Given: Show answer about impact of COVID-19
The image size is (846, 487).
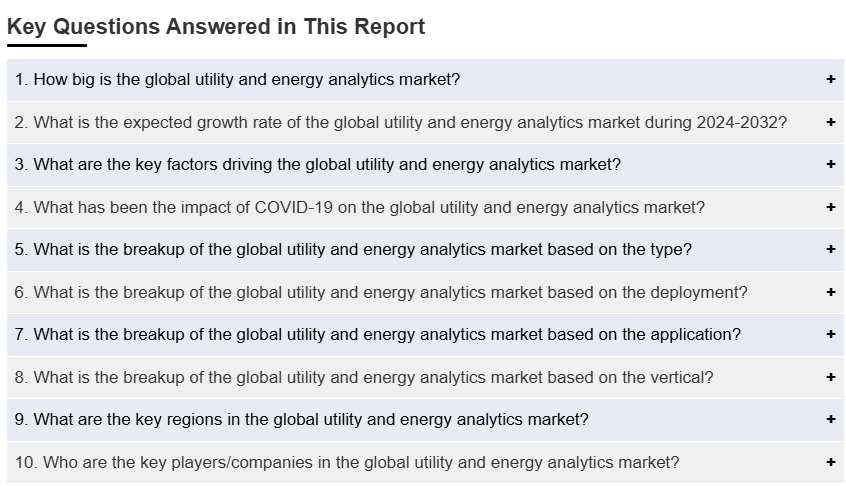Looking at the screenshot, I should pos(359,207).
